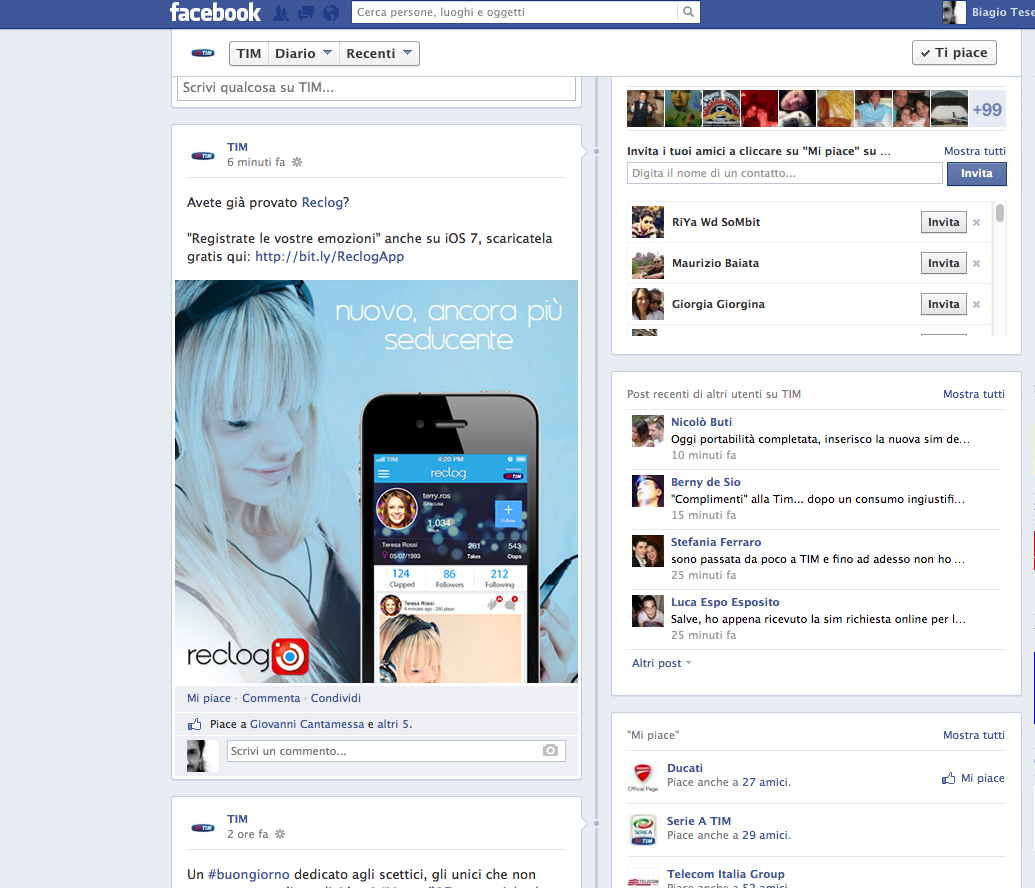Click invite list scrollbar

[x=1000, y=213]
